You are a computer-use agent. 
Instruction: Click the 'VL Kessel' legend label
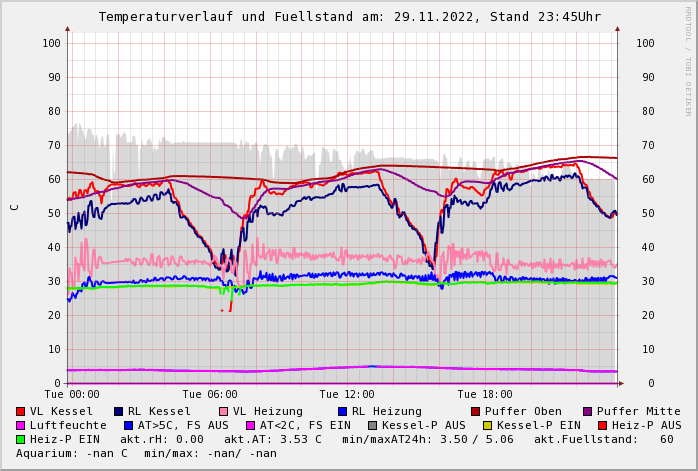click(x=61, y=411)
